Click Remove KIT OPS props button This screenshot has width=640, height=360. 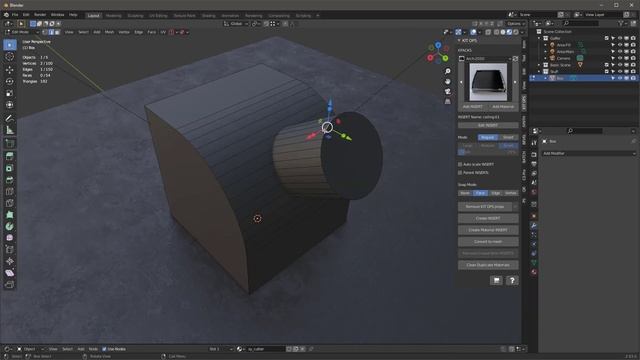[x=485, y=207]
